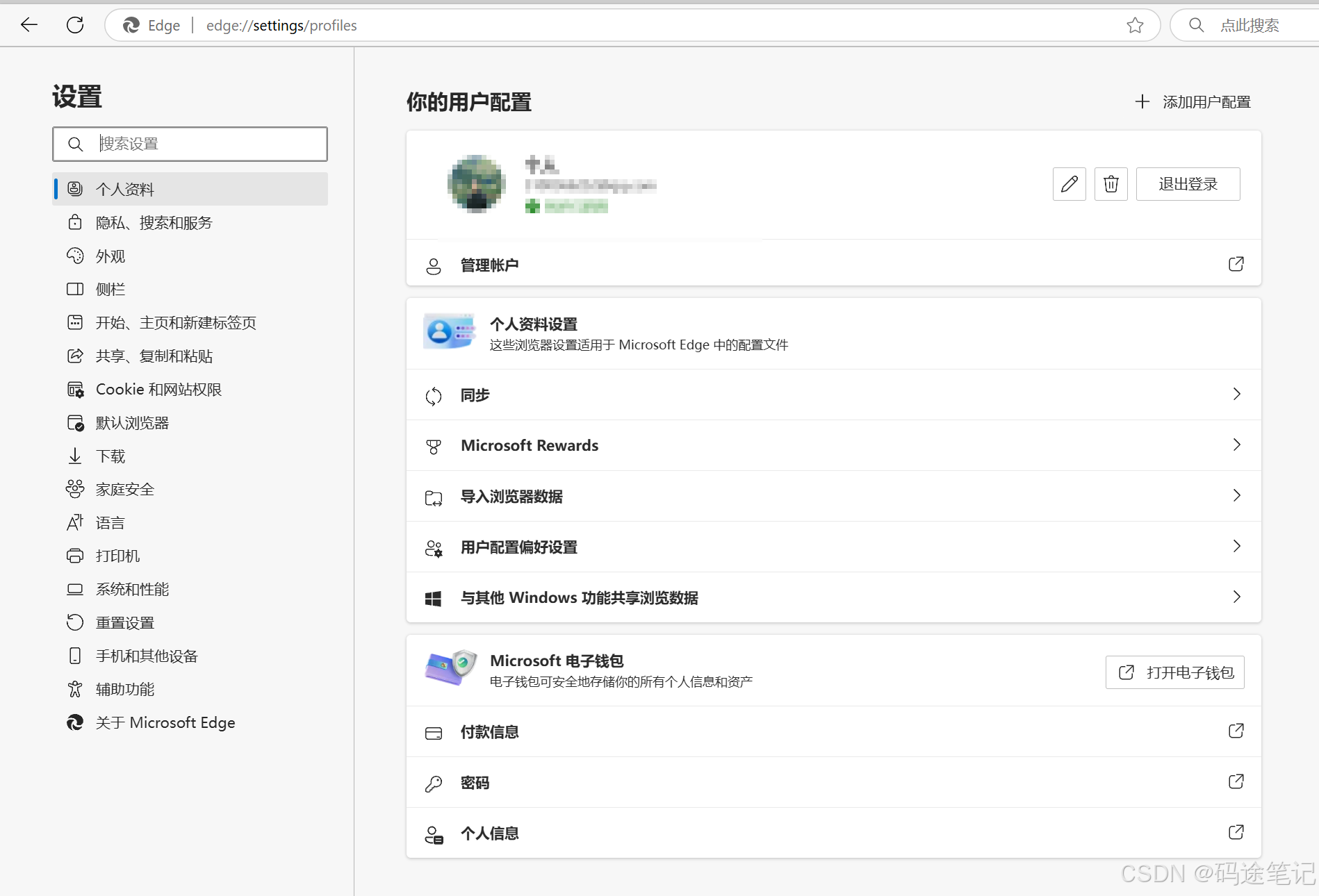Open 语言 settings
This screenshot has height=896, width=1319.
pyautogui.click(x=190, y=522)
